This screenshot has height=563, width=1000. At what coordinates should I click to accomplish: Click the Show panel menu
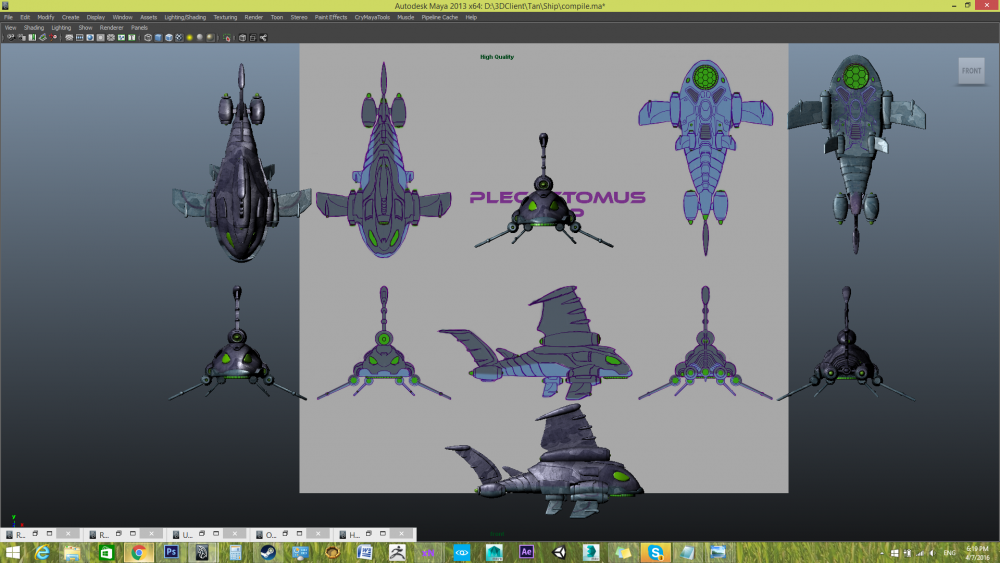point(85,28)
